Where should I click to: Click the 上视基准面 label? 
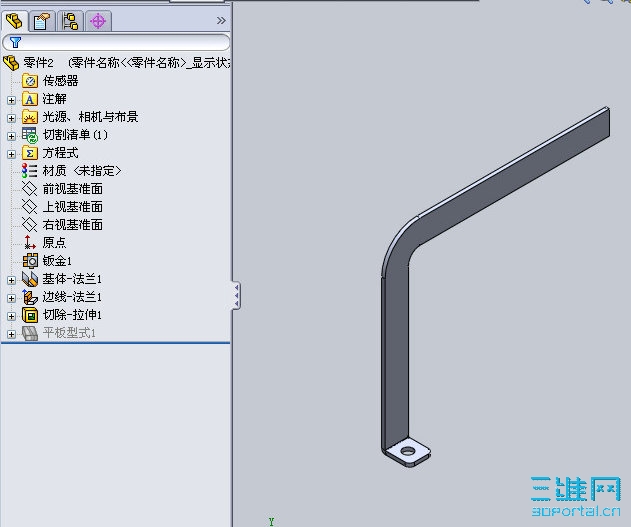coord(72,207)
